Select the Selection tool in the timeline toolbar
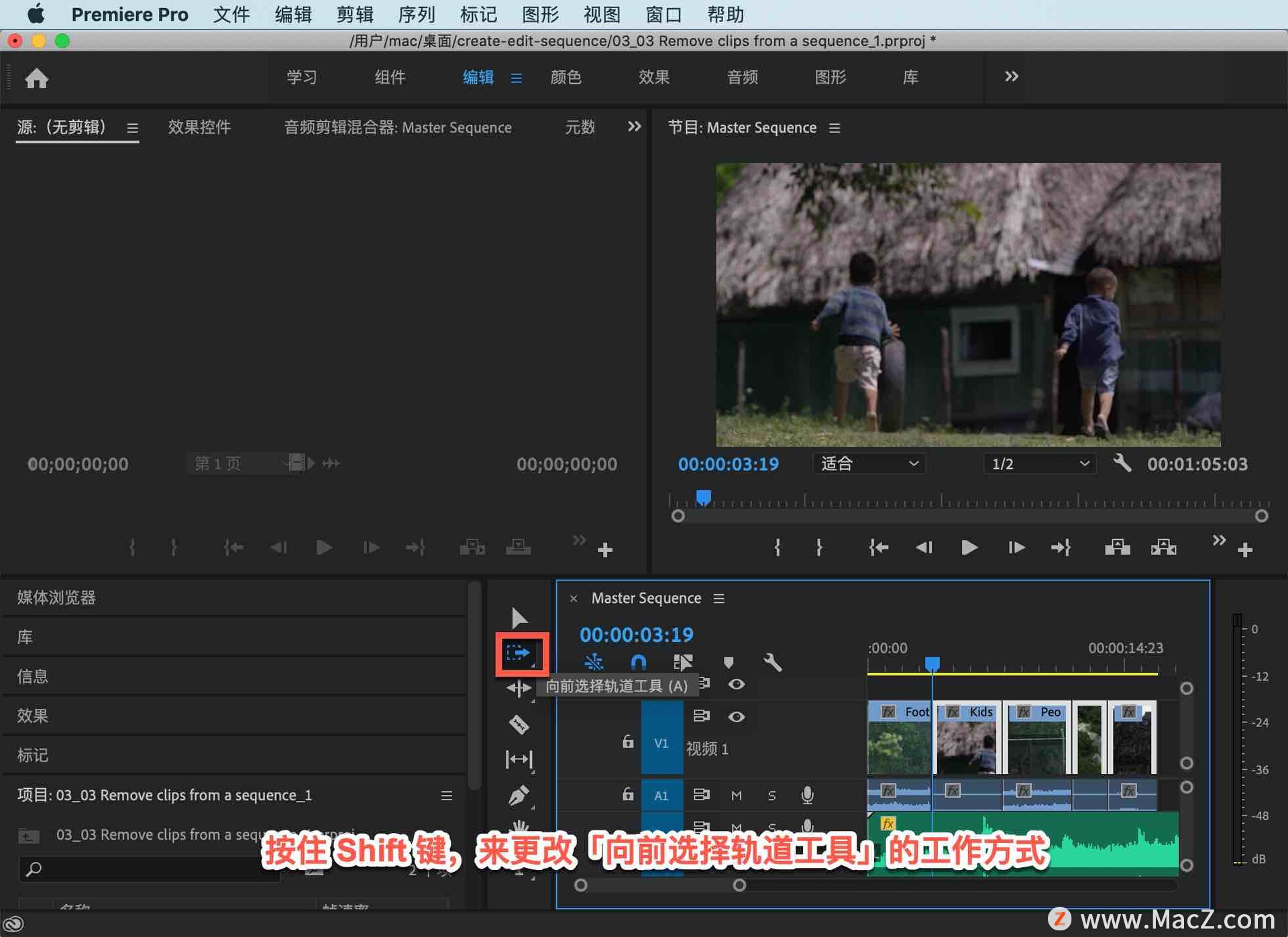Image resolution: width=1288 pixels, height=937 pixels. tap(520, 617)
